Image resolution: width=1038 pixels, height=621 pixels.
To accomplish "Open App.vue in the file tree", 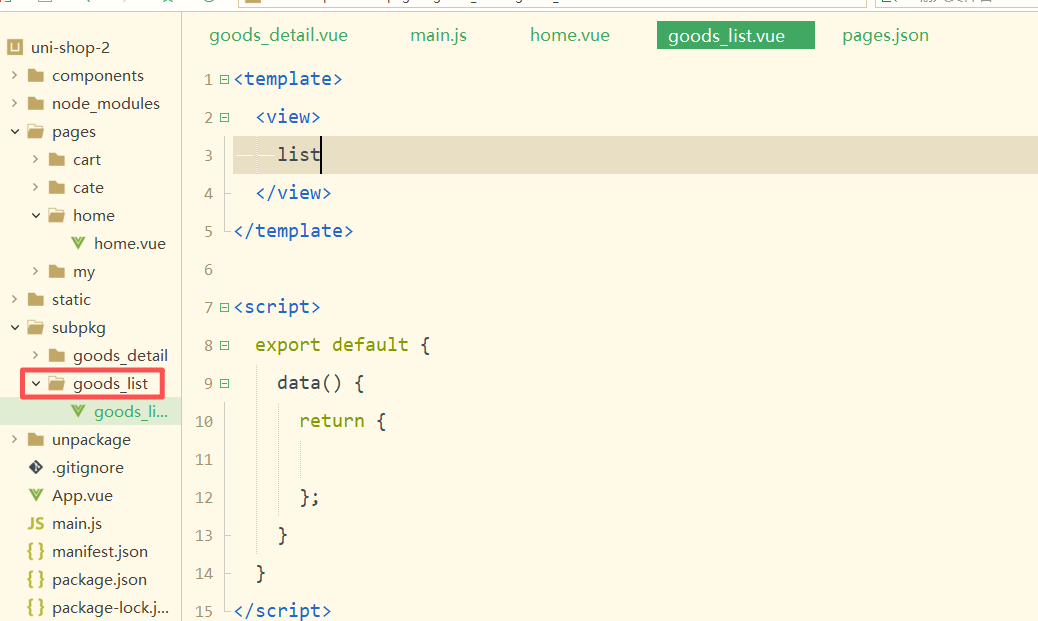I will coord(82,496).
